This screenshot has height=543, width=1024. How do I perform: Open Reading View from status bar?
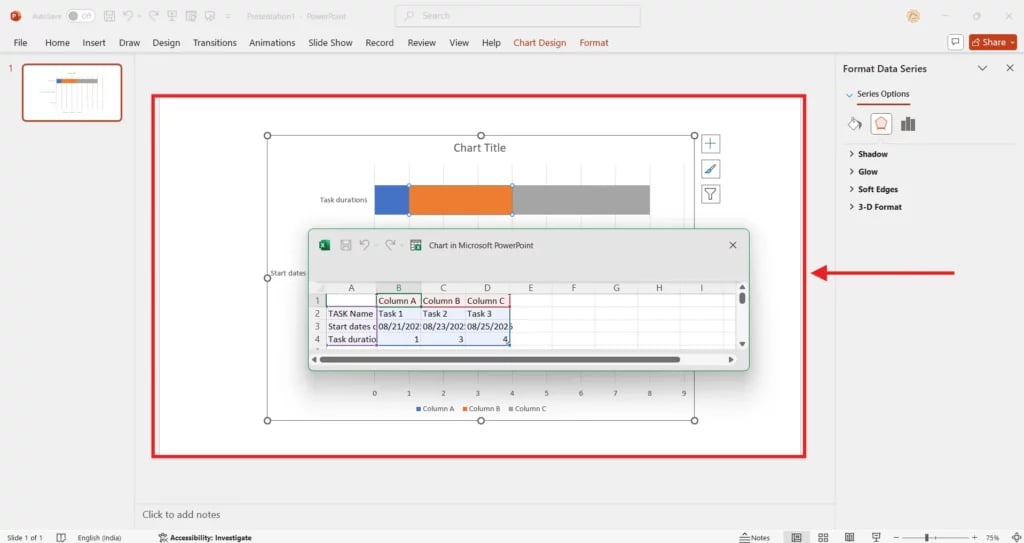click(x=848, y=537)
